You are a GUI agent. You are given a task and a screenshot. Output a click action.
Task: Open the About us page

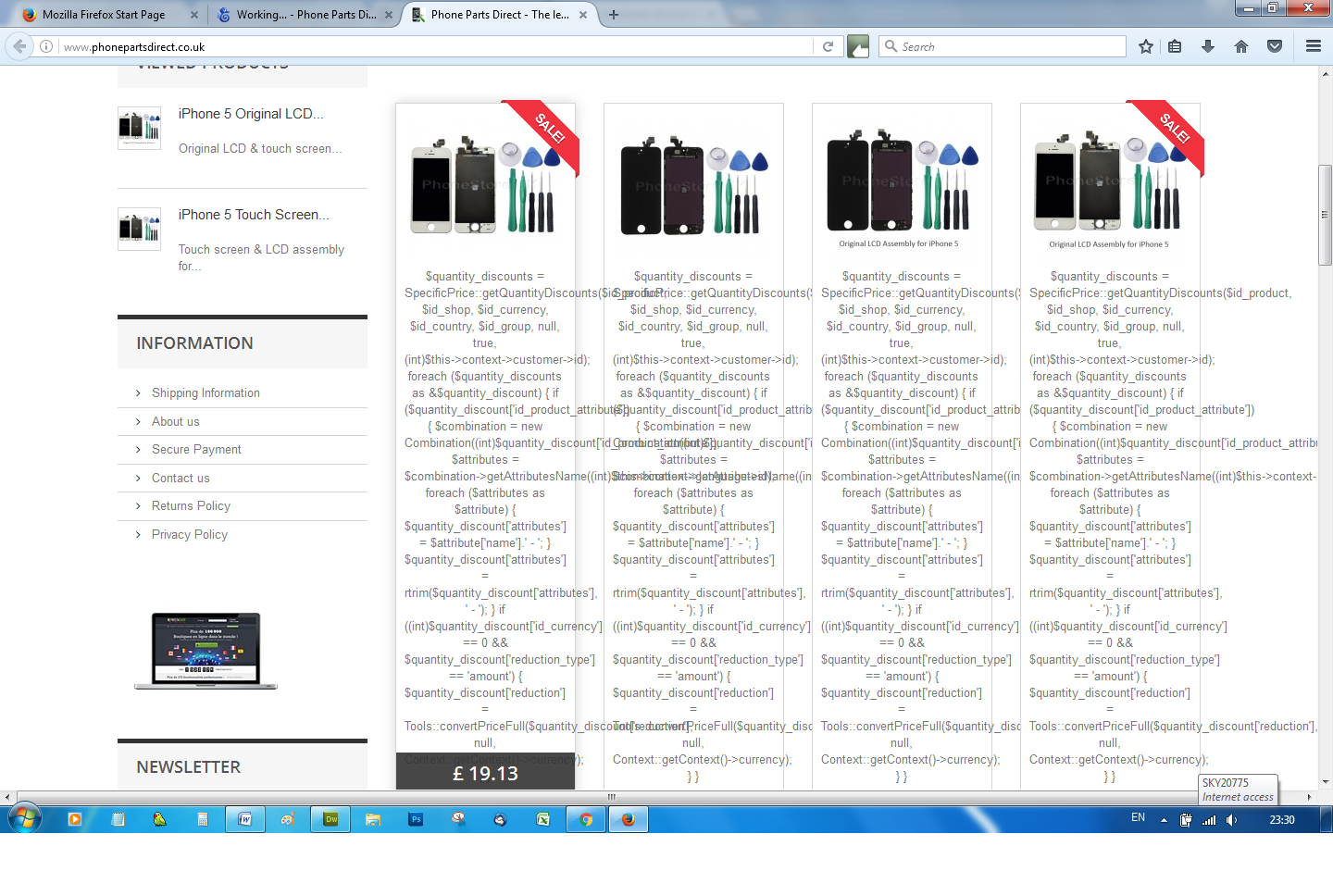point(176,421)
